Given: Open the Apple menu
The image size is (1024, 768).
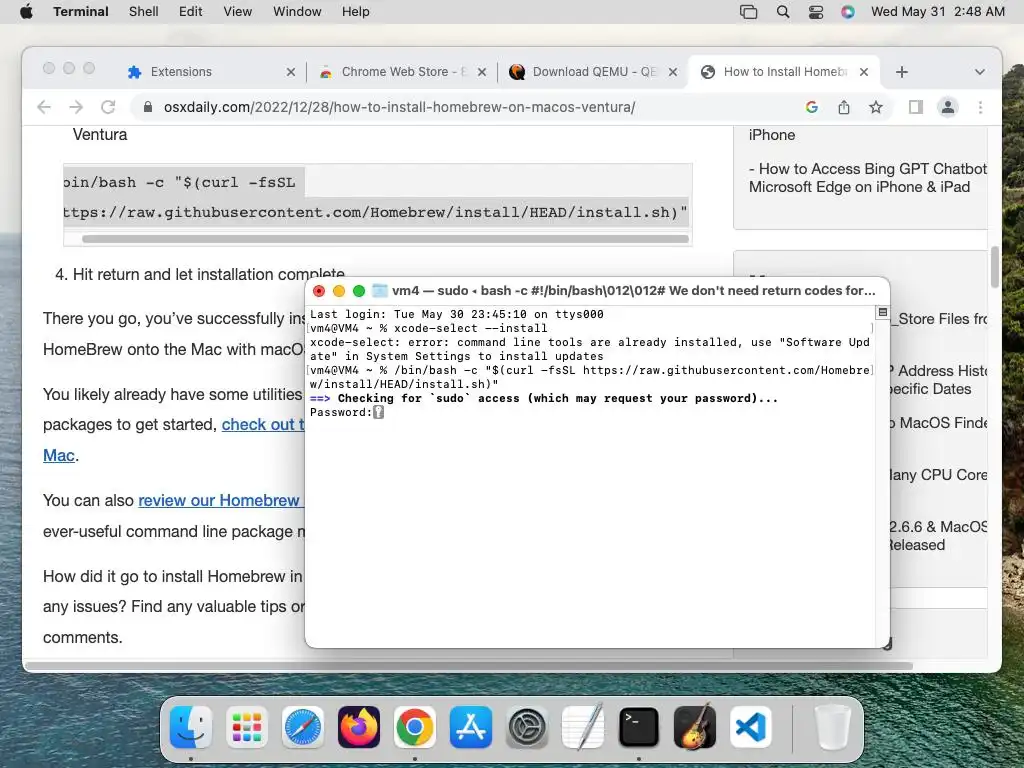Looking at the screenshot, I should (26, 12).
